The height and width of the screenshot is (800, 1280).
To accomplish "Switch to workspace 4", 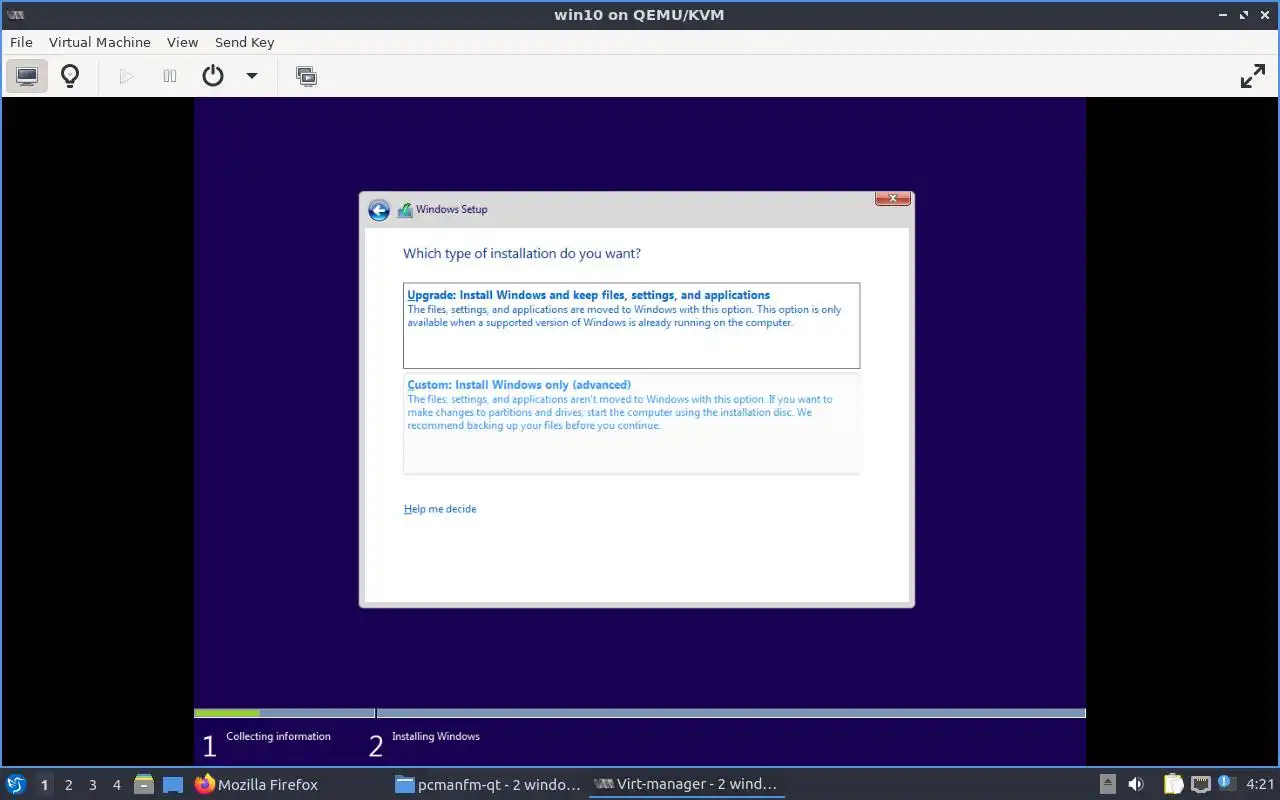I will (x=117, y=785).
